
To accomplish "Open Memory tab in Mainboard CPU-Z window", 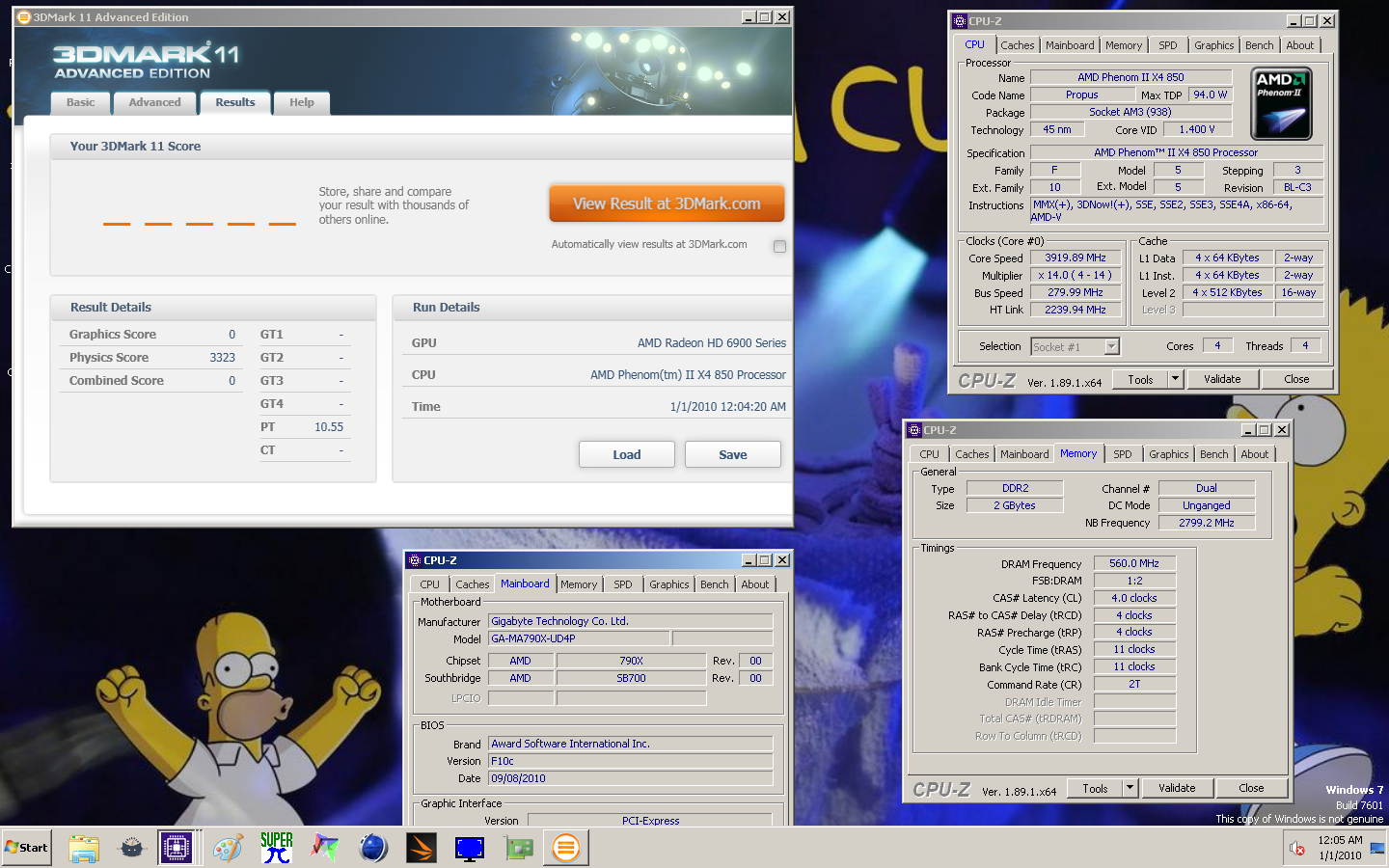I will coord(579,584).
